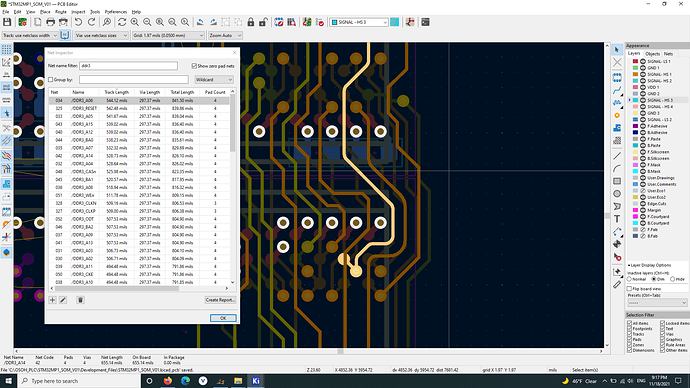Click trash delete icon in Net Inspector
The image size is (690, 388).
[x=80, y=300]
